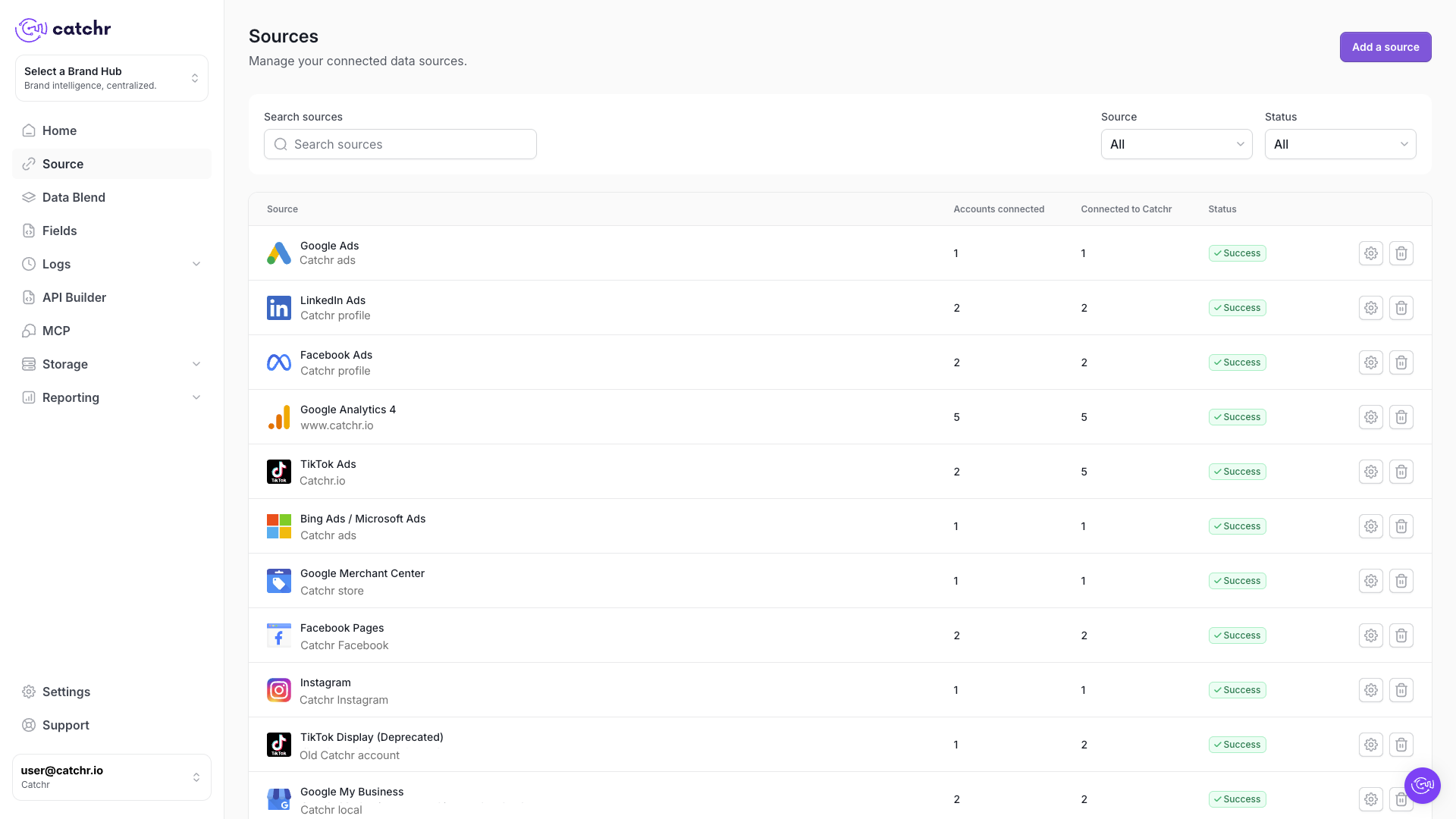Open the Catchr chat widget bubble

(1423, 786)
